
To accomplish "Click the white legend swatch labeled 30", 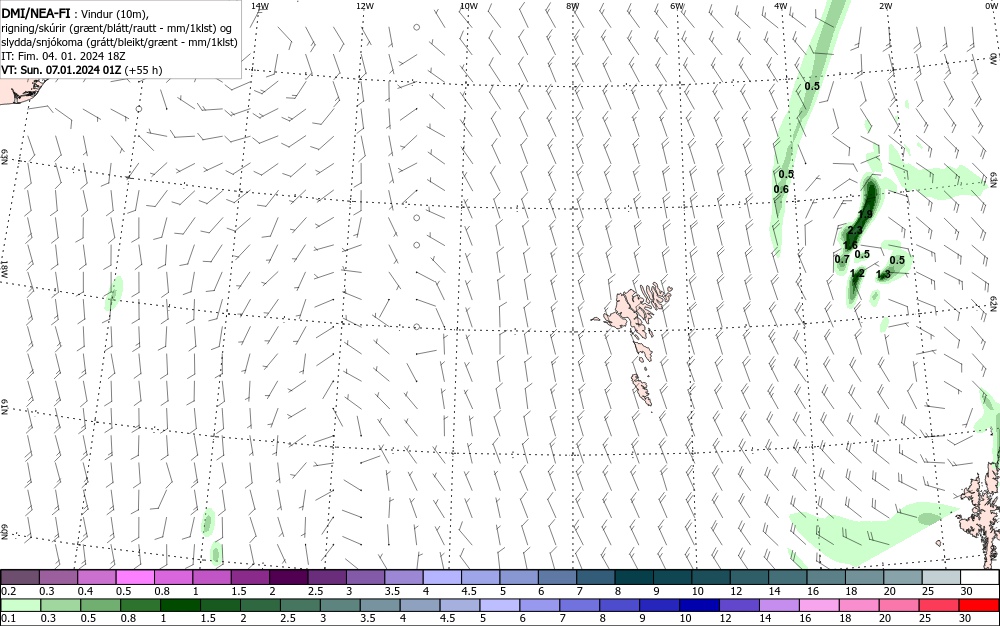I will (x=980, y=578).
